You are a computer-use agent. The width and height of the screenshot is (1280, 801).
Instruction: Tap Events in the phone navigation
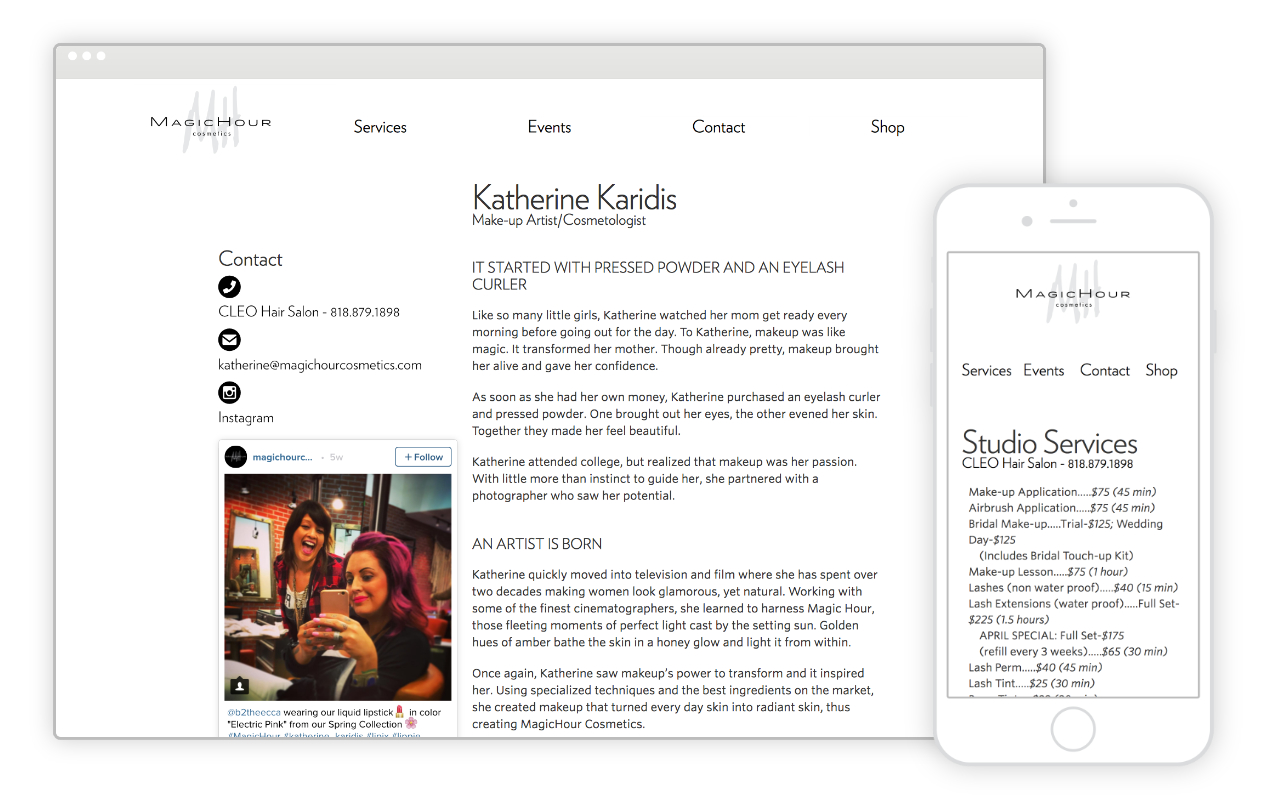[x=1044, y=370]
